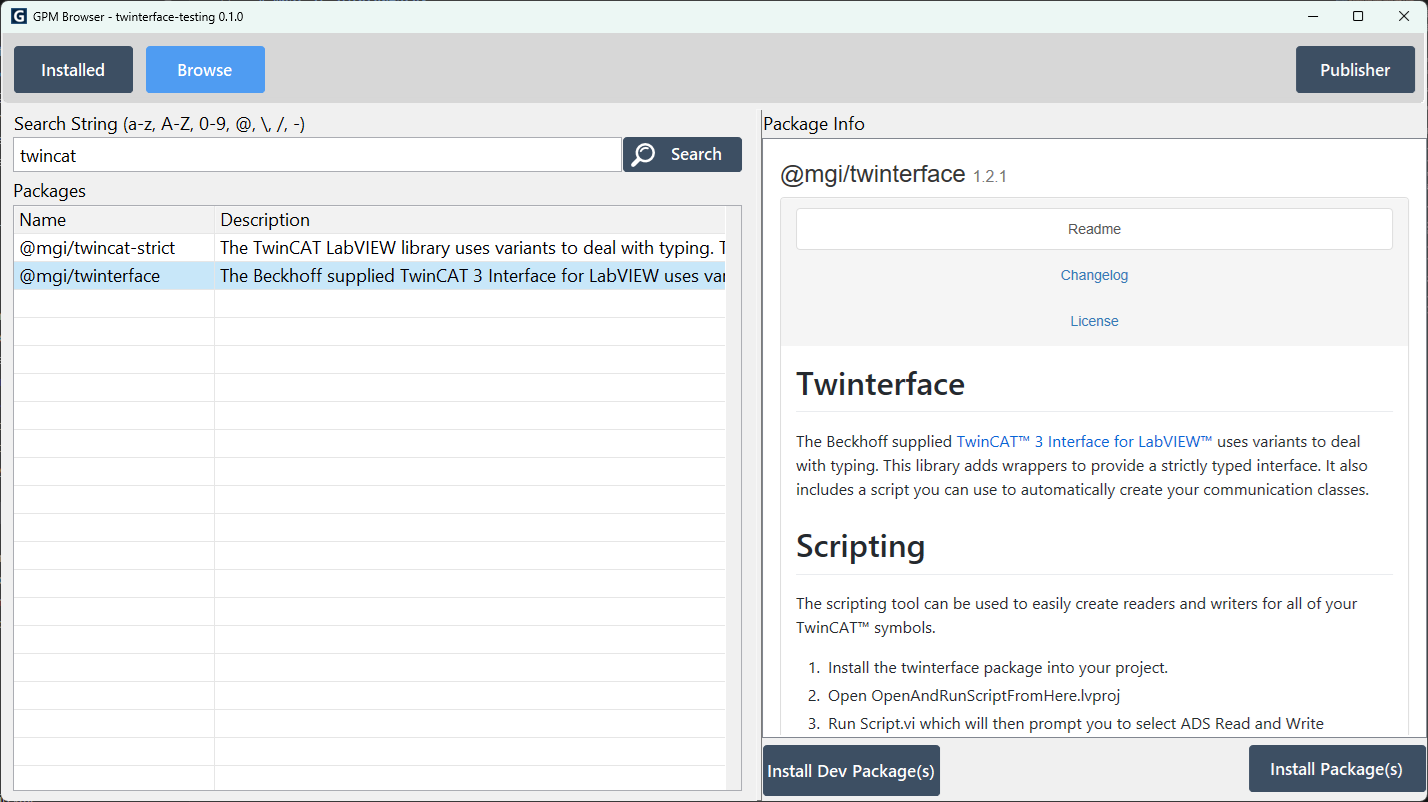Open the License tab
The height and width of the screenshot is (802, 1428).
[x=1094, y=321]
